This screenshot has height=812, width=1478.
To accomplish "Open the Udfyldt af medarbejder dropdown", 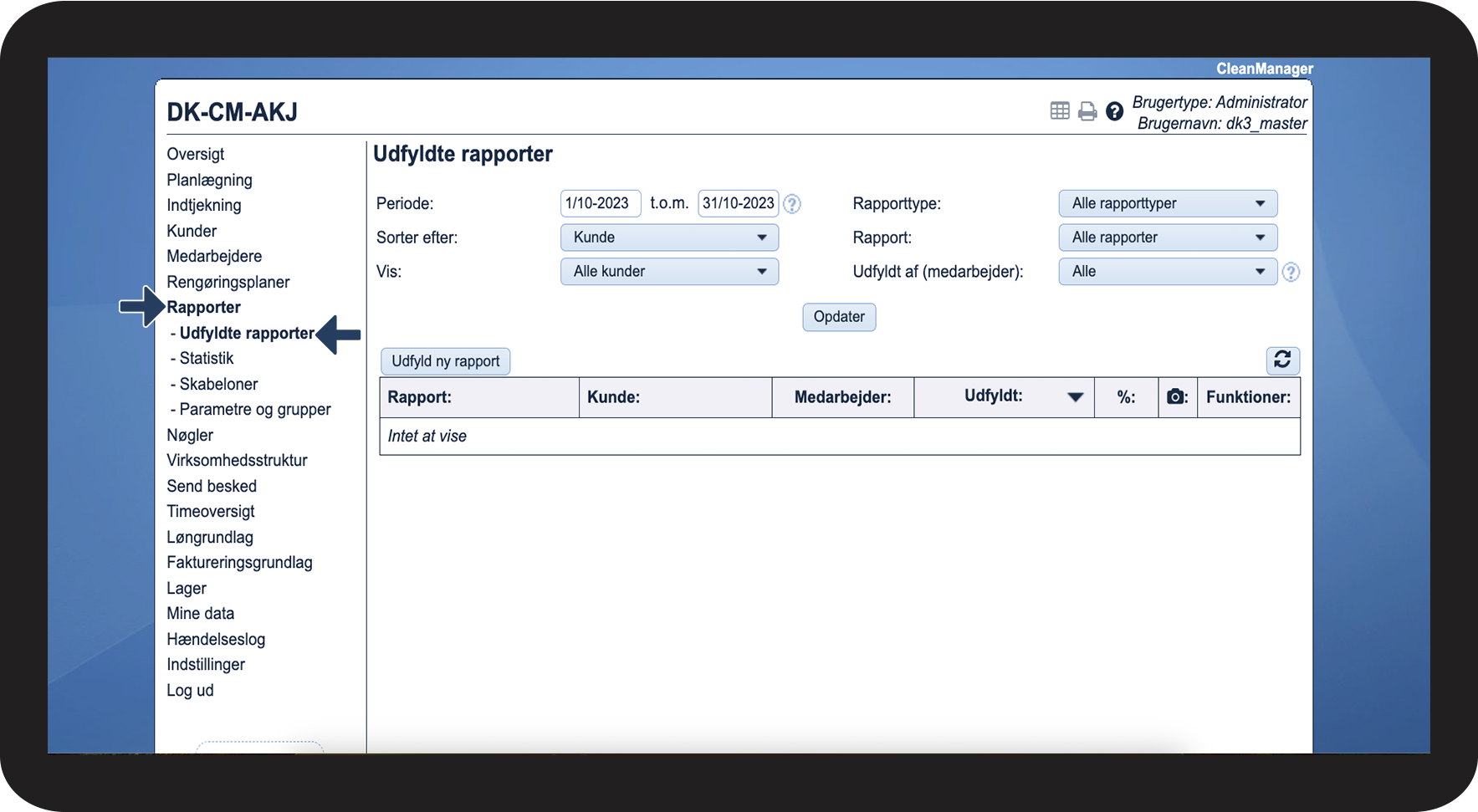I will pos(1168,272).
